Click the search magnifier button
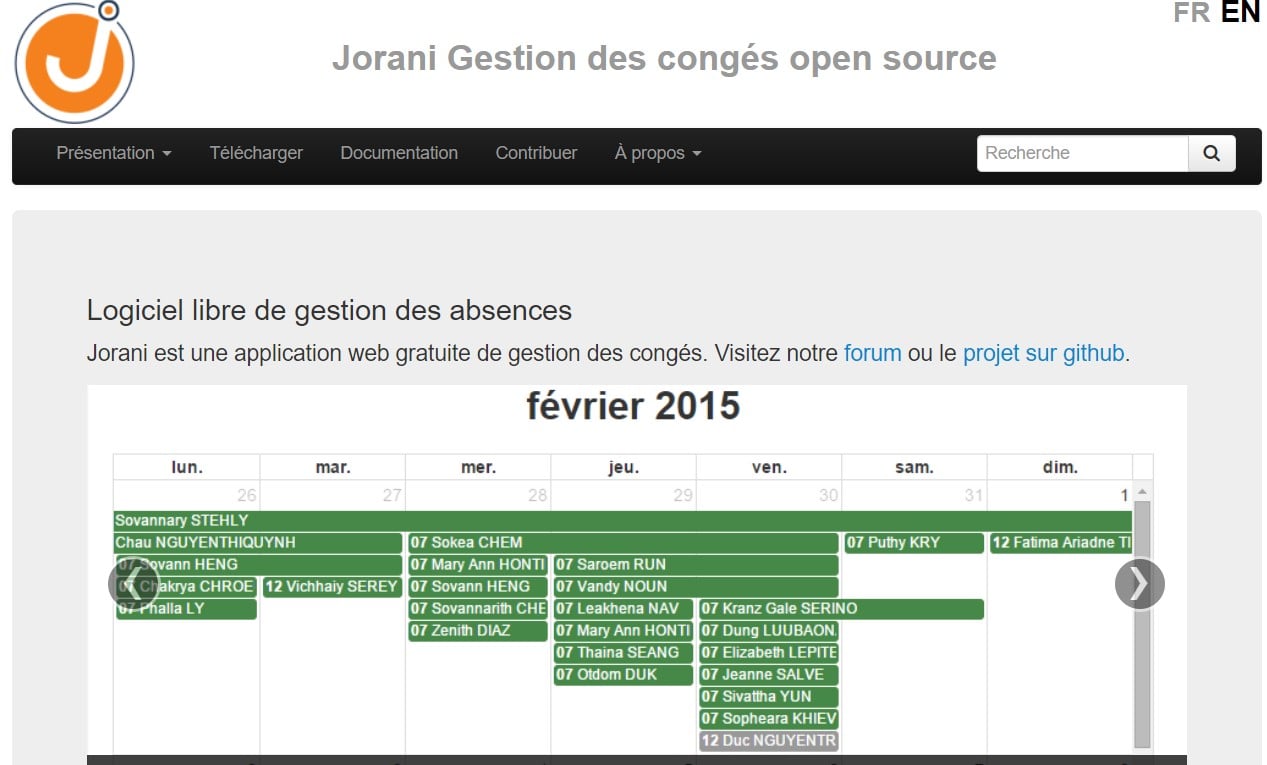The width and height of the screenshot is (1267, 765). point(1212,153)
